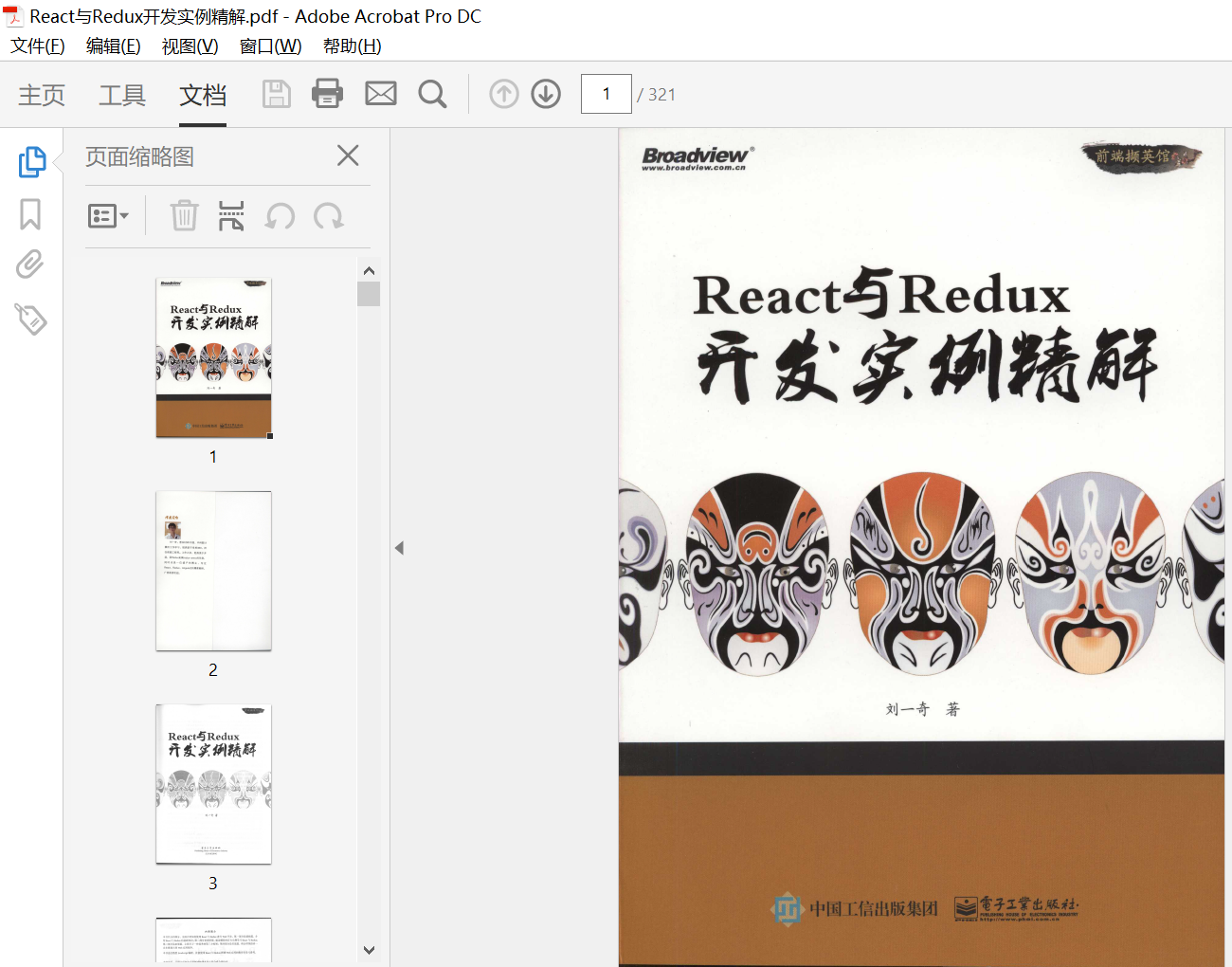
Task: Rotate page counterclockwise
Action: (280, 216)
